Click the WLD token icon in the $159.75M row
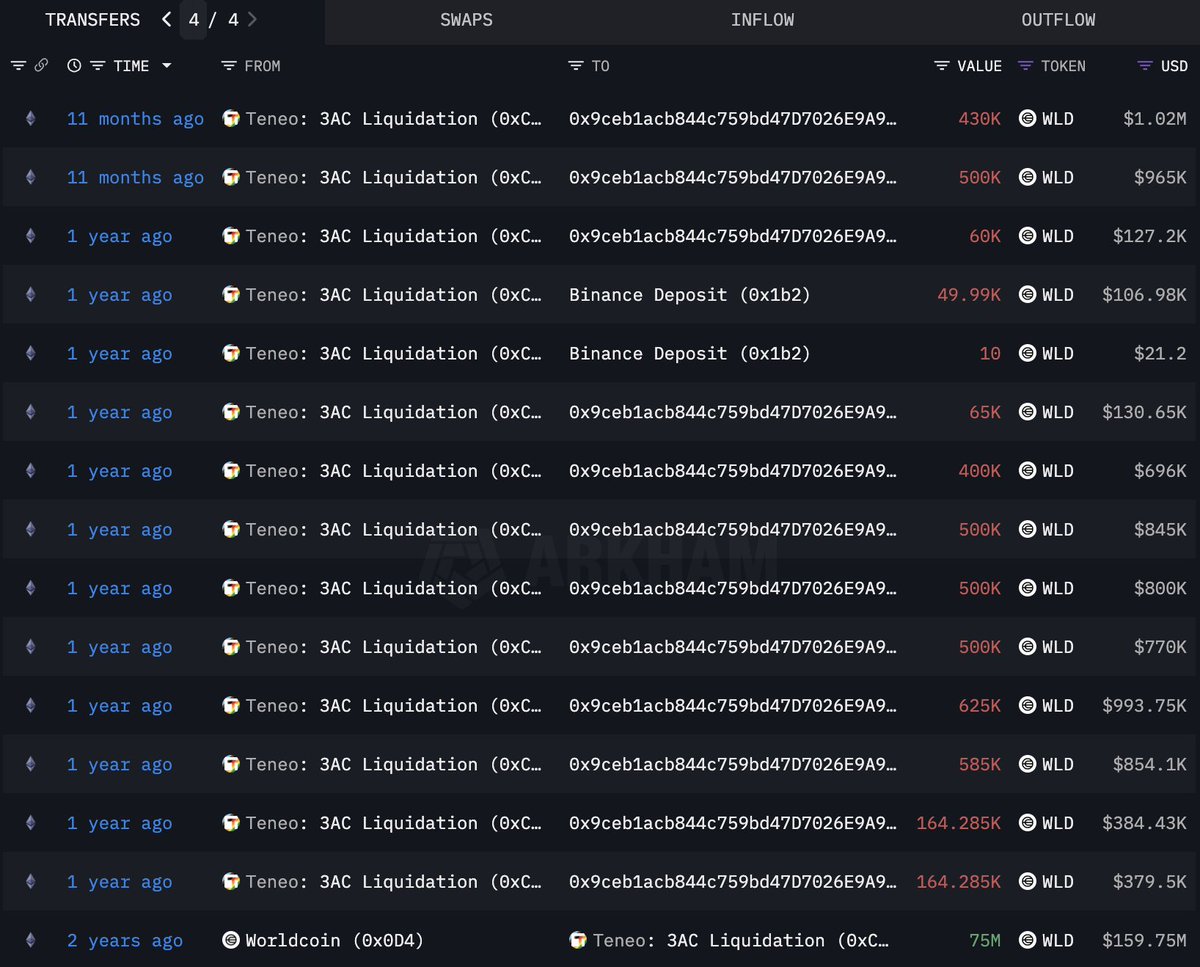The width and height of the screenshot is (1200, 967). [1027, 941]
